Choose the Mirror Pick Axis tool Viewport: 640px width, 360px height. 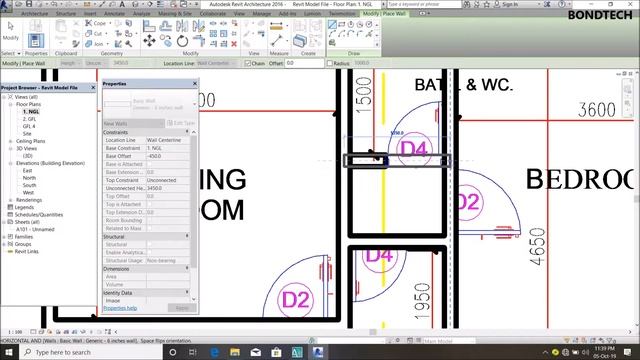(182, 26)
